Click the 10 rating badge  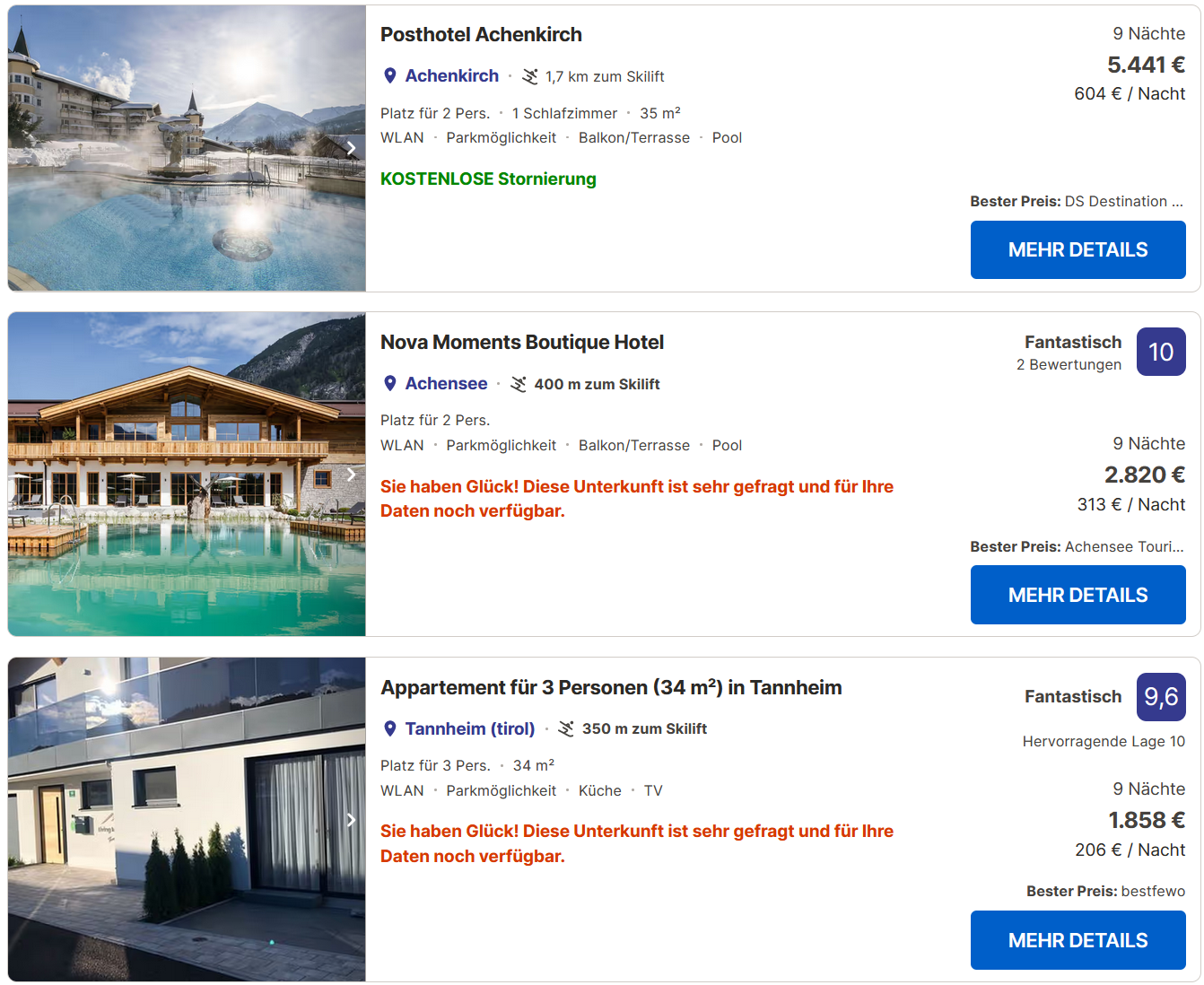[x=1161, y=352]
